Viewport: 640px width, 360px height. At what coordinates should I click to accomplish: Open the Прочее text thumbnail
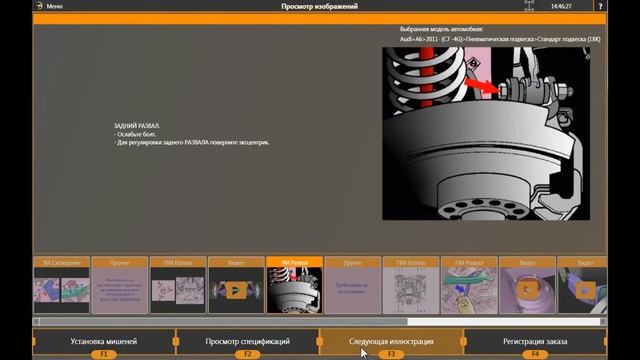[x=120, y=285]
